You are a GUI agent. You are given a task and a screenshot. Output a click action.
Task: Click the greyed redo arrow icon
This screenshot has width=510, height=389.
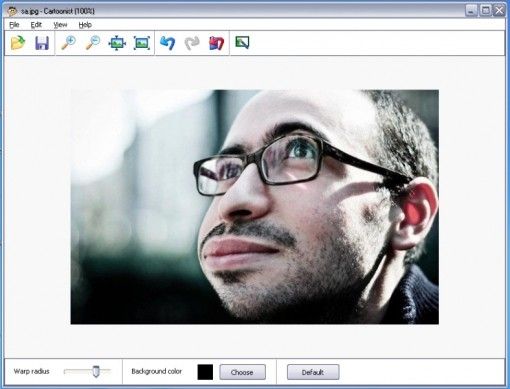192,43
